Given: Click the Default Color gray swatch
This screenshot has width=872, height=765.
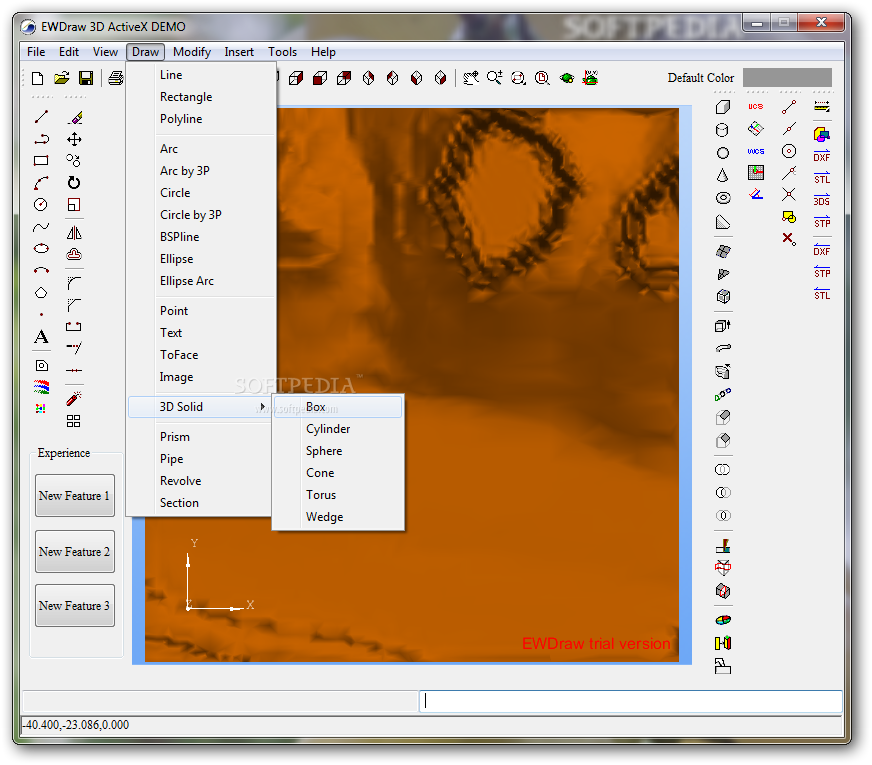Looking at the screenshot, I should click(787, 78).
